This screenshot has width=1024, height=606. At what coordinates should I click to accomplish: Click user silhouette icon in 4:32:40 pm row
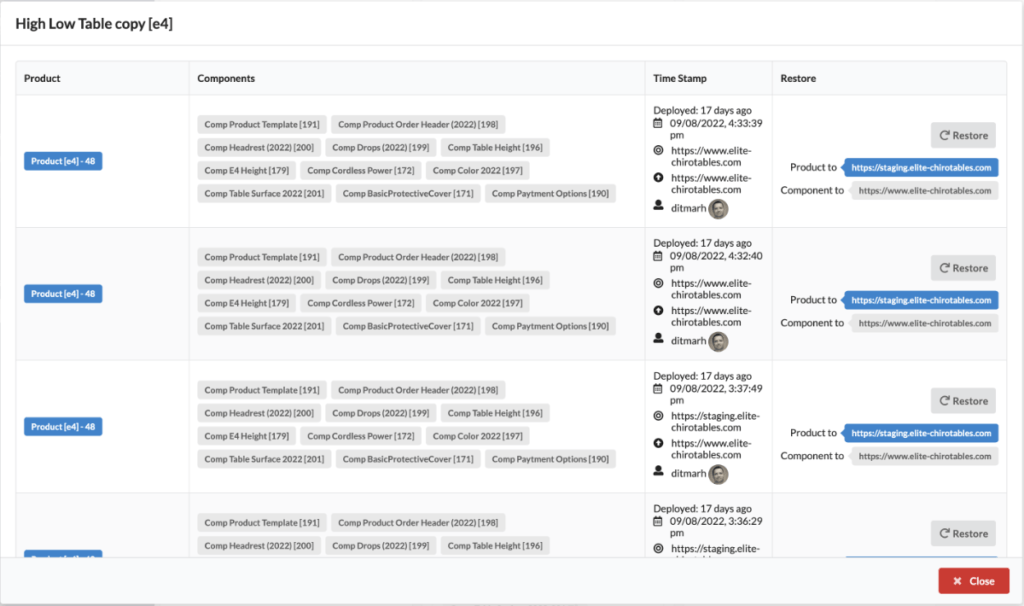(x=658, y=338)
